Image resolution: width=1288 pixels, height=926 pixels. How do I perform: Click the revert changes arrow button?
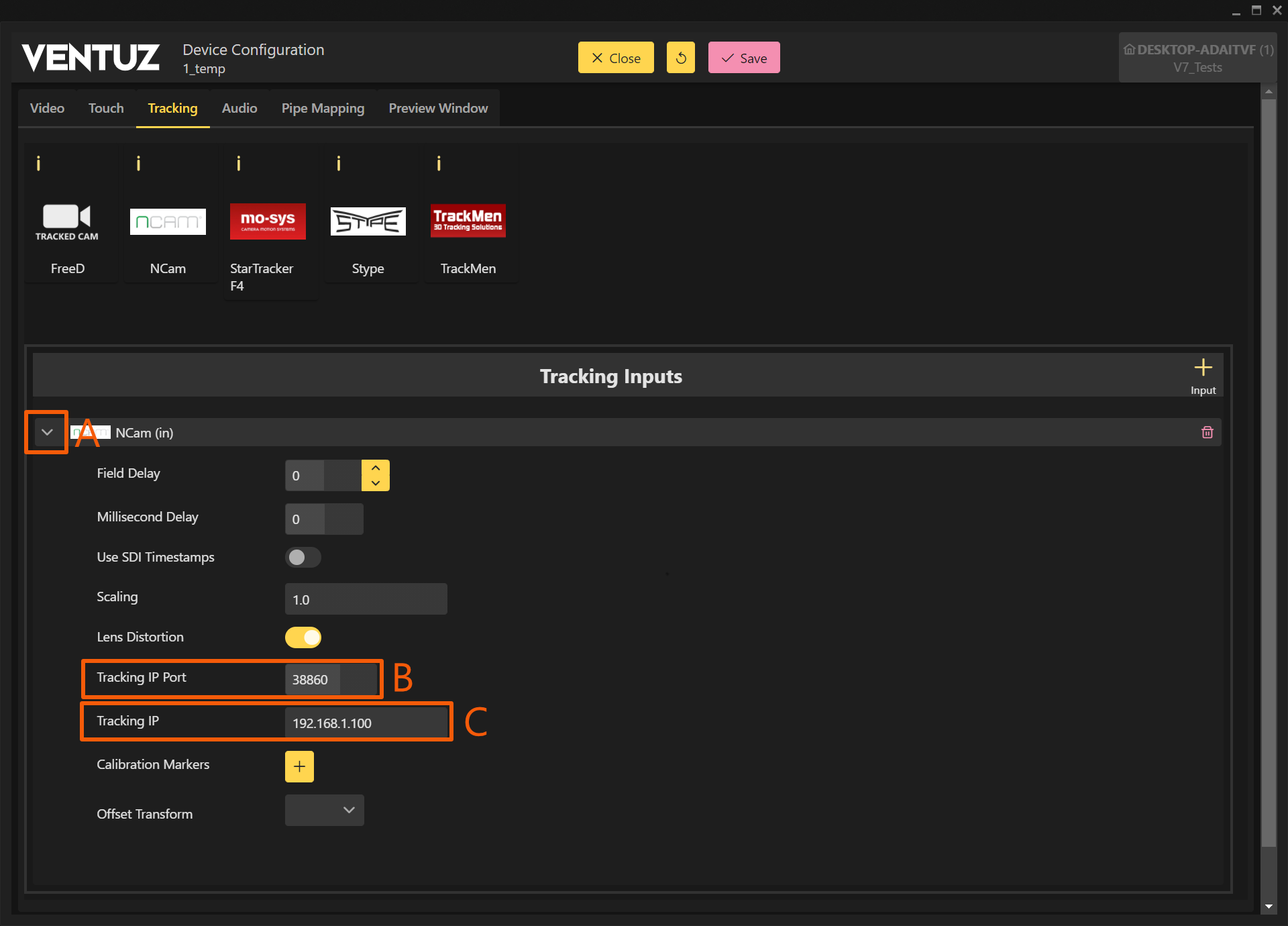click(680, 58)
